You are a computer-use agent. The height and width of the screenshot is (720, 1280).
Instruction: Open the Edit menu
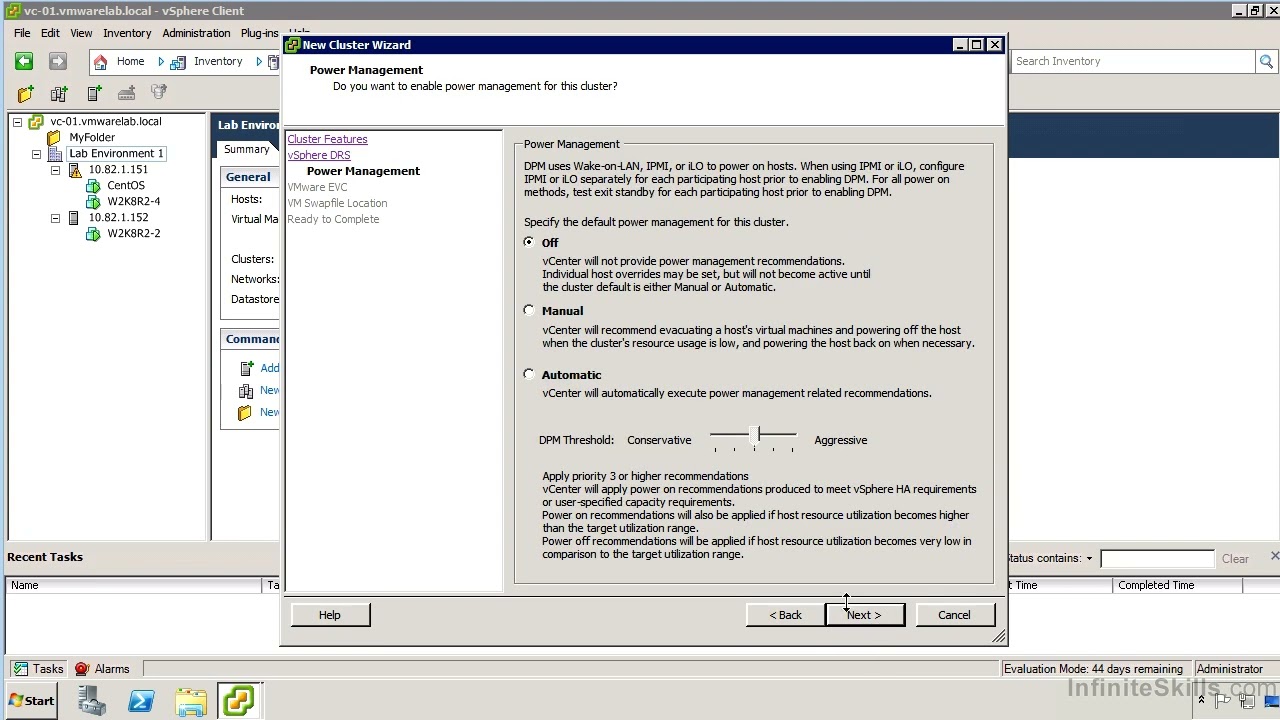click(50, 33)
